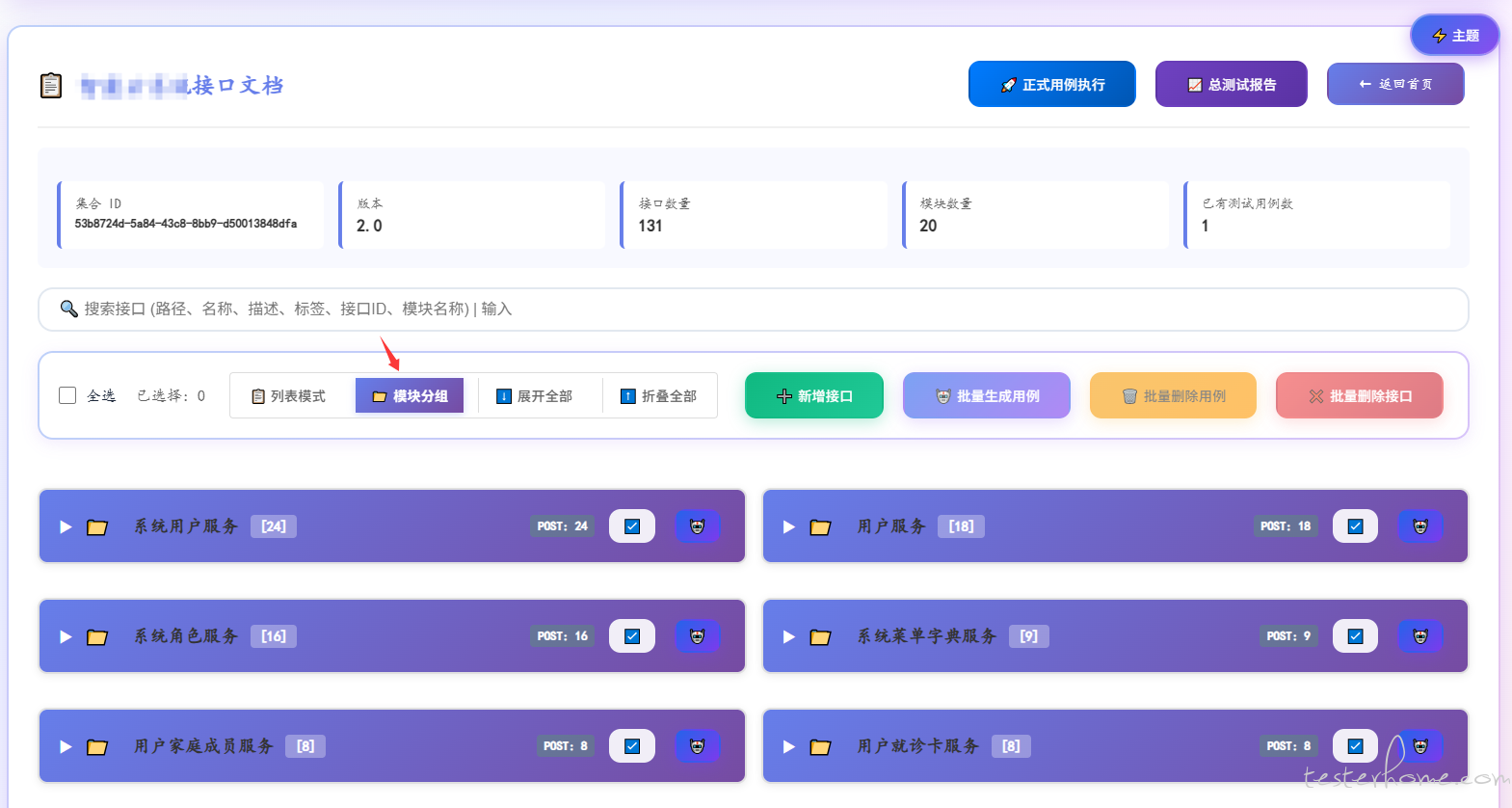Click folder icon beside 用户就诊卡服务
Viewport: 1512px width, 808px height.
click(x=820, y=747)
